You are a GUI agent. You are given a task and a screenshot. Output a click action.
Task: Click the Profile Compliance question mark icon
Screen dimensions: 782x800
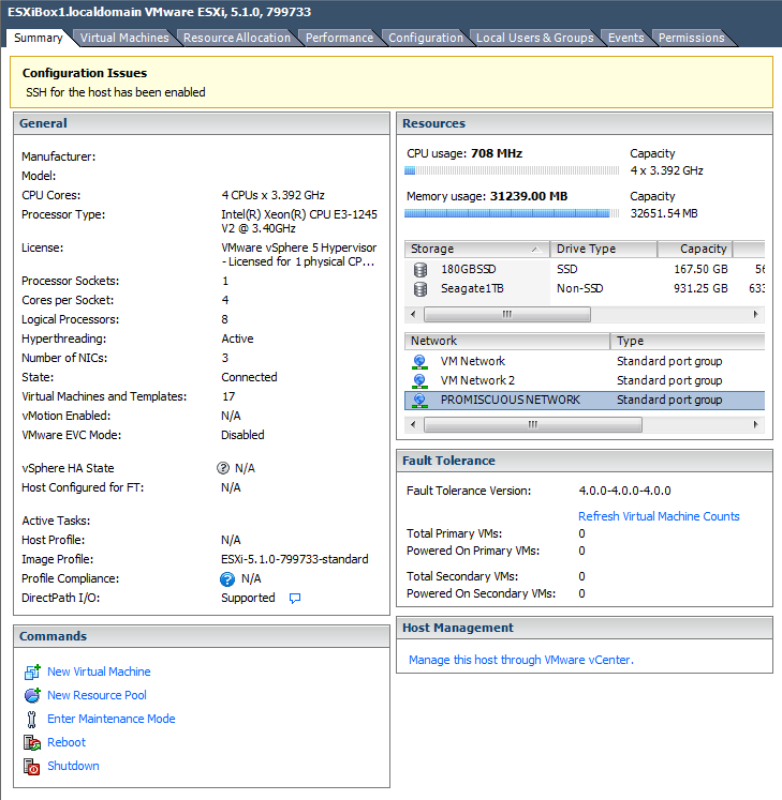tap(227, 579)
